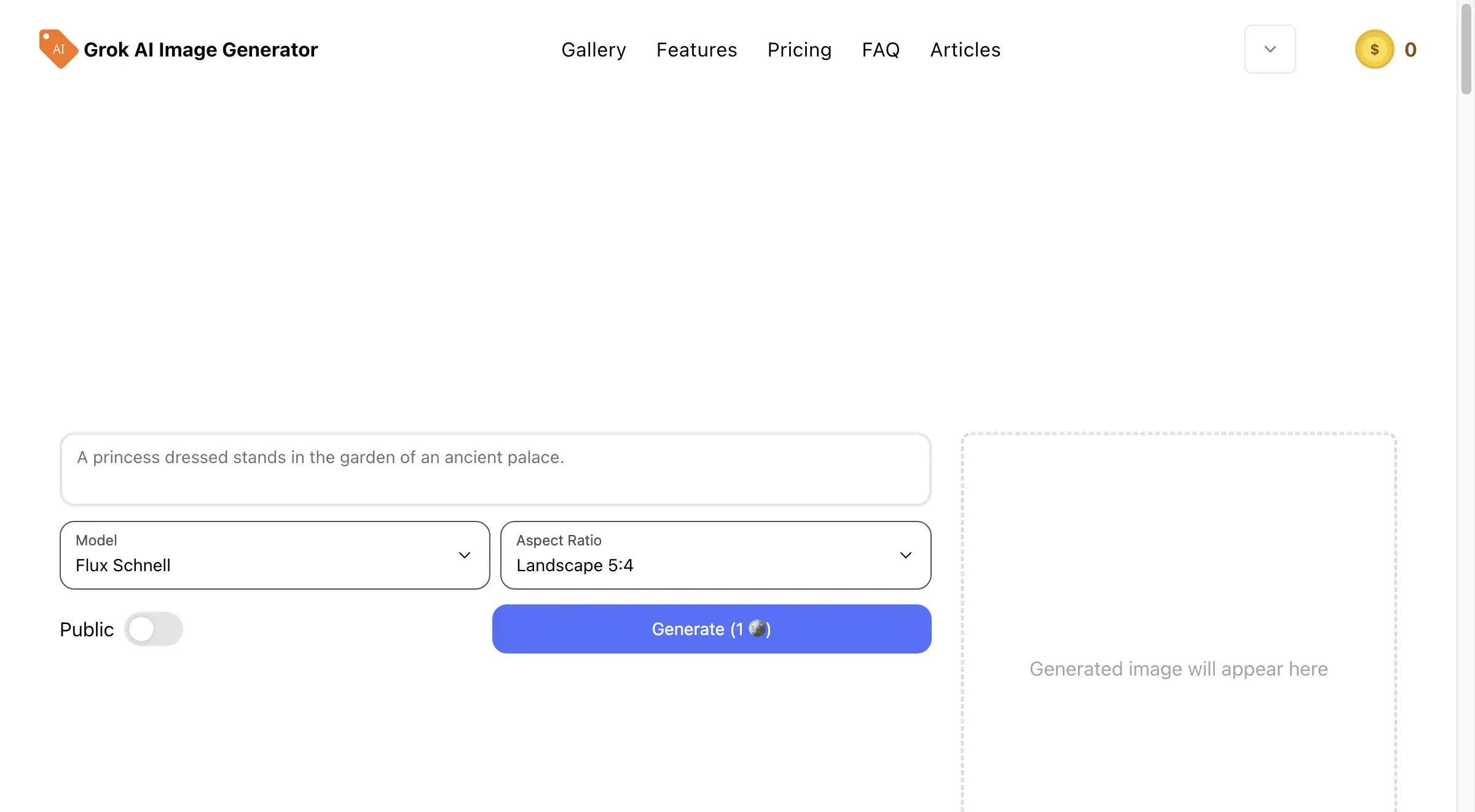
Task: Click the page's vertical scrollbar thumb
Action: (1466, 49)
